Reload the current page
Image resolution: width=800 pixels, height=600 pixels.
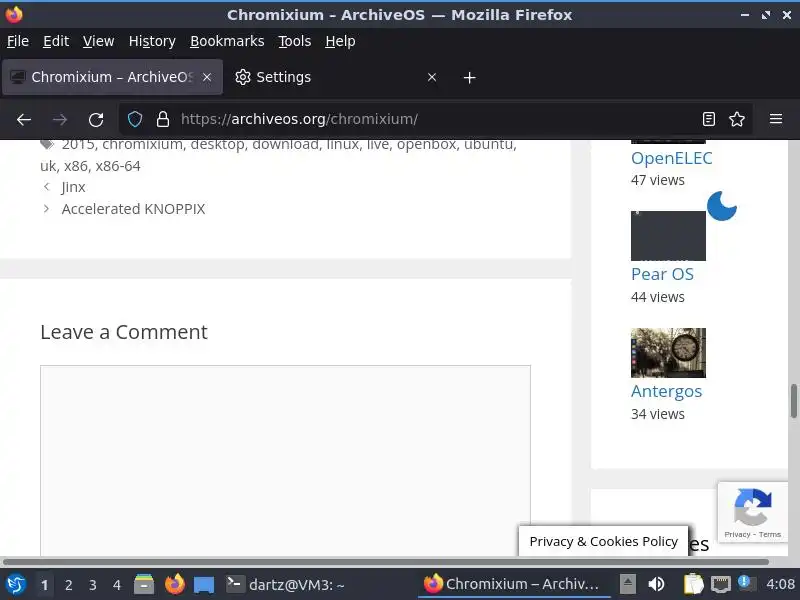[96, 120]
